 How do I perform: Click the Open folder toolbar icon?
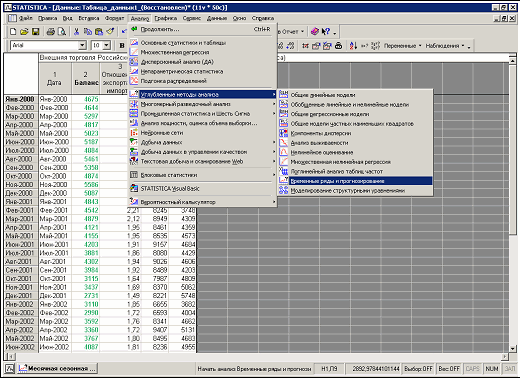coord(24,32)
